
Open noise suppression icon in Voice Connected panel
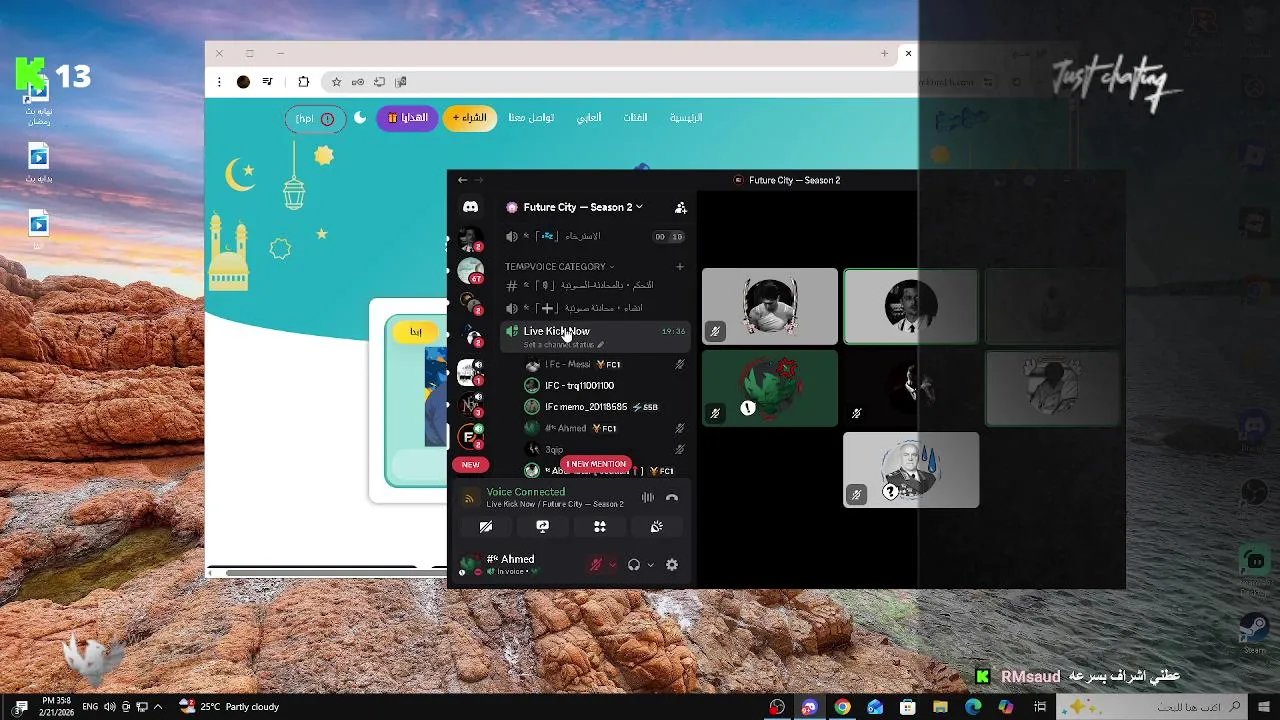tap(648, 497)
